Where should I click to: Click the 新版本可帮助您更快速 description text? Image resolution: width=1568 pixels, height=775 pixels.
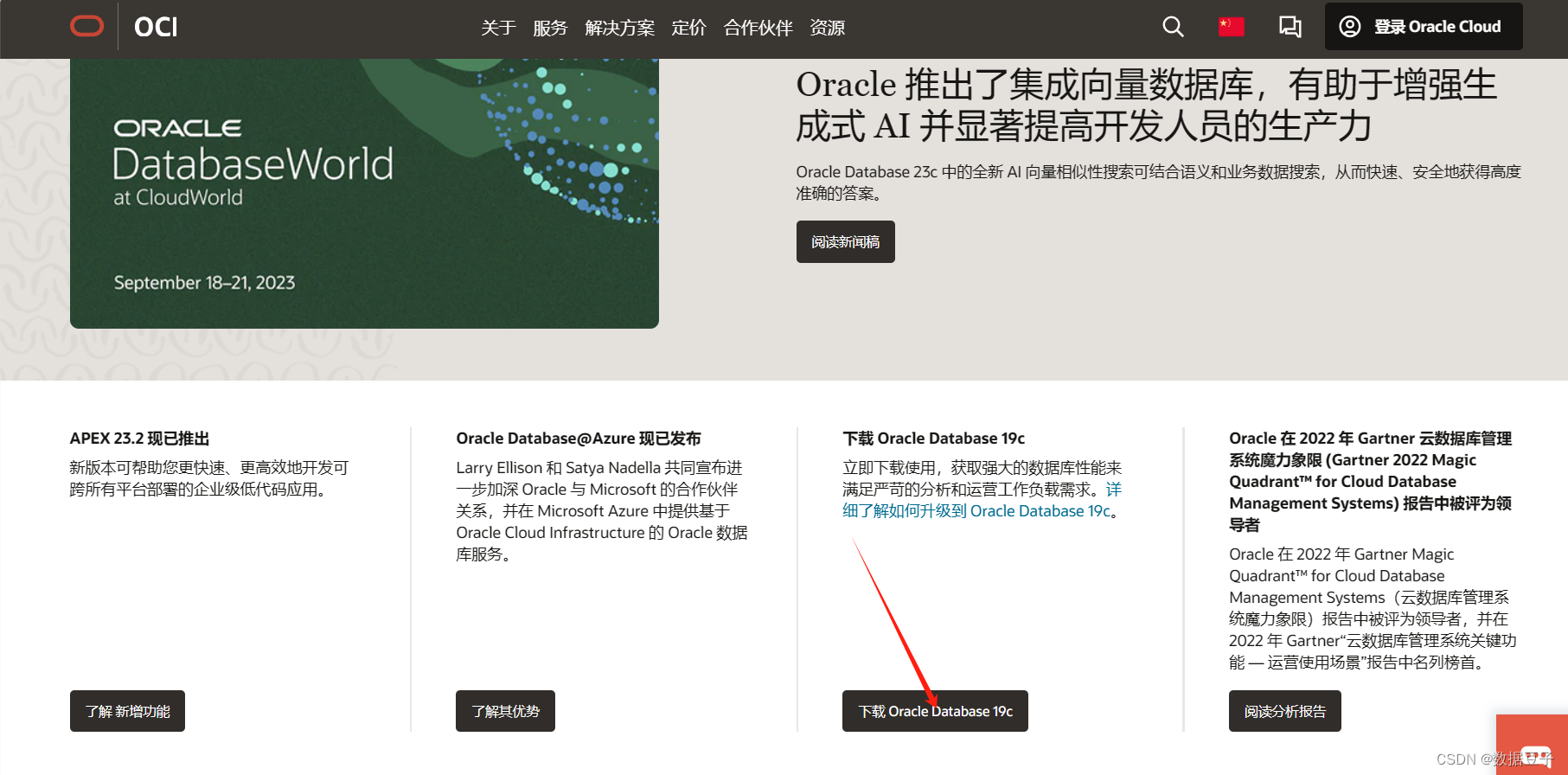pos(209,478)
